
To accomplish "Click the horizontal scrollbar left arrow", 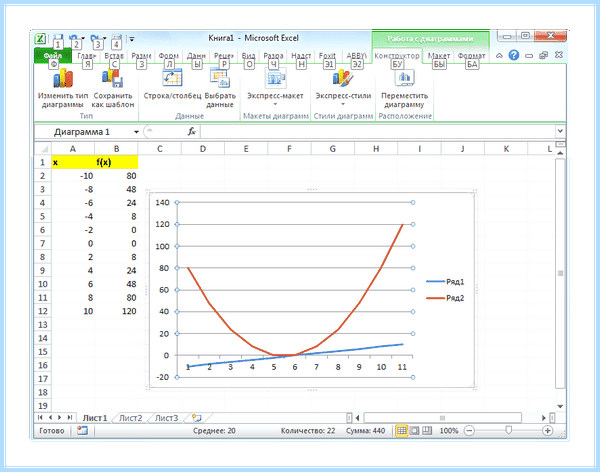I will (358, 418).
